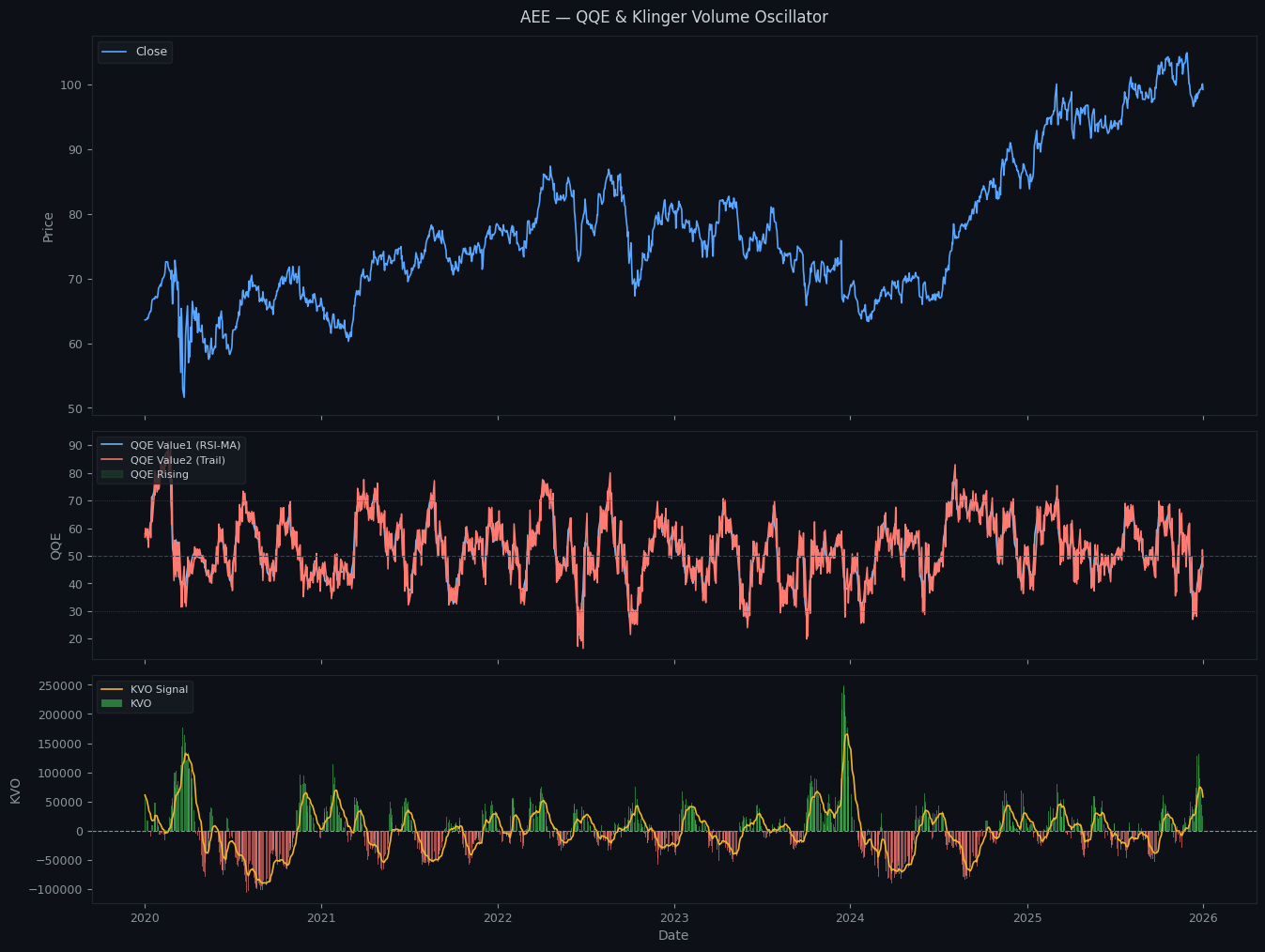This screenshot has height=952, width=1265.
Task: Click the Price y-axis label
Action: 48,226
